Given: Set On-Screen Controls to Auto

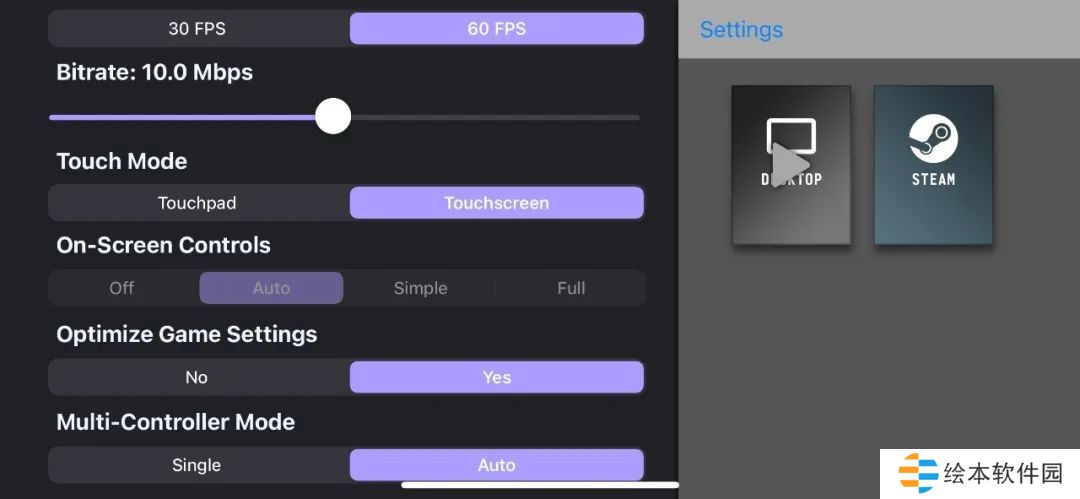Looking at the screenshot, I should (x=271, y=288).
